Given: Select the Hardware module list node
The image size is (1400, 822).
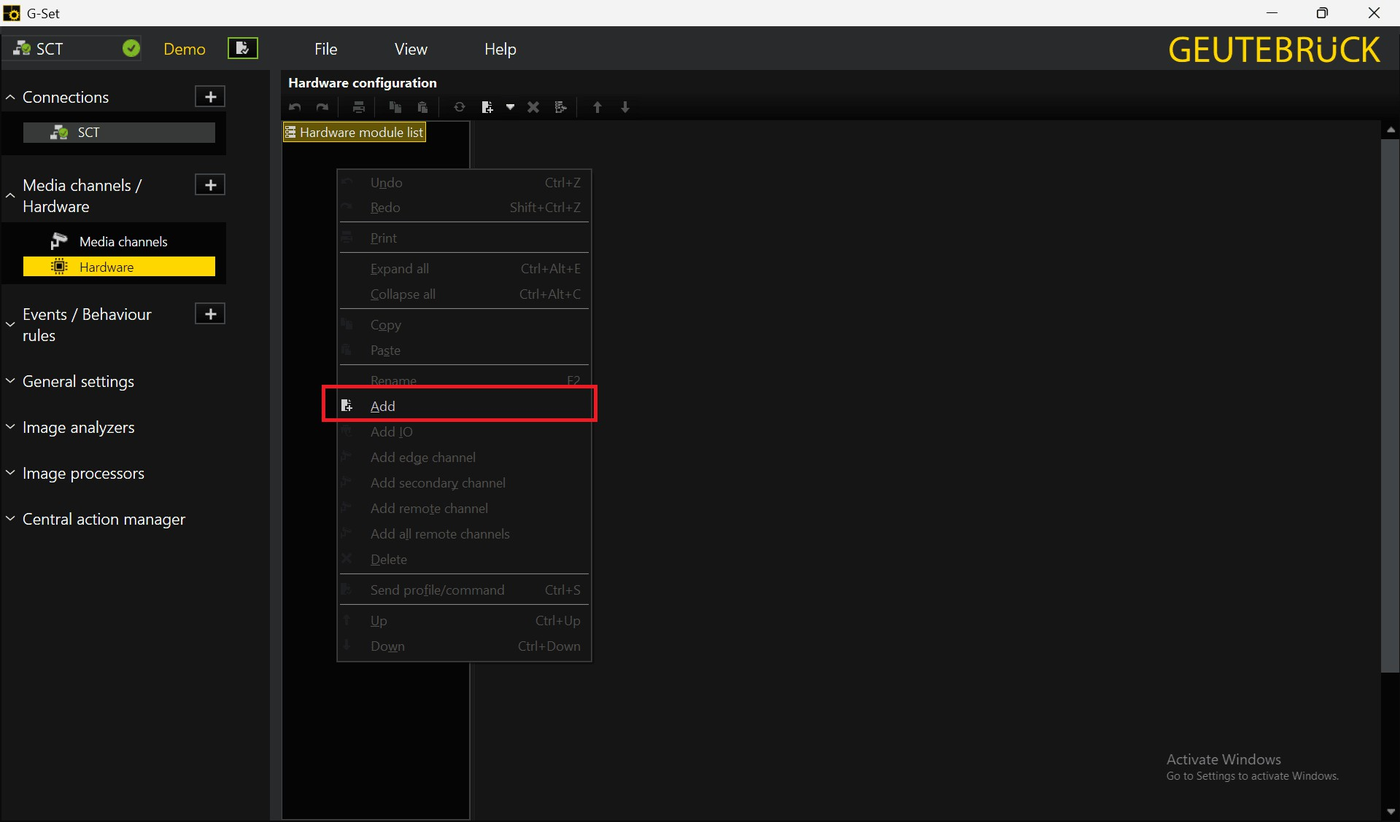Looking at the screenshot, I should tap(355, 132).
